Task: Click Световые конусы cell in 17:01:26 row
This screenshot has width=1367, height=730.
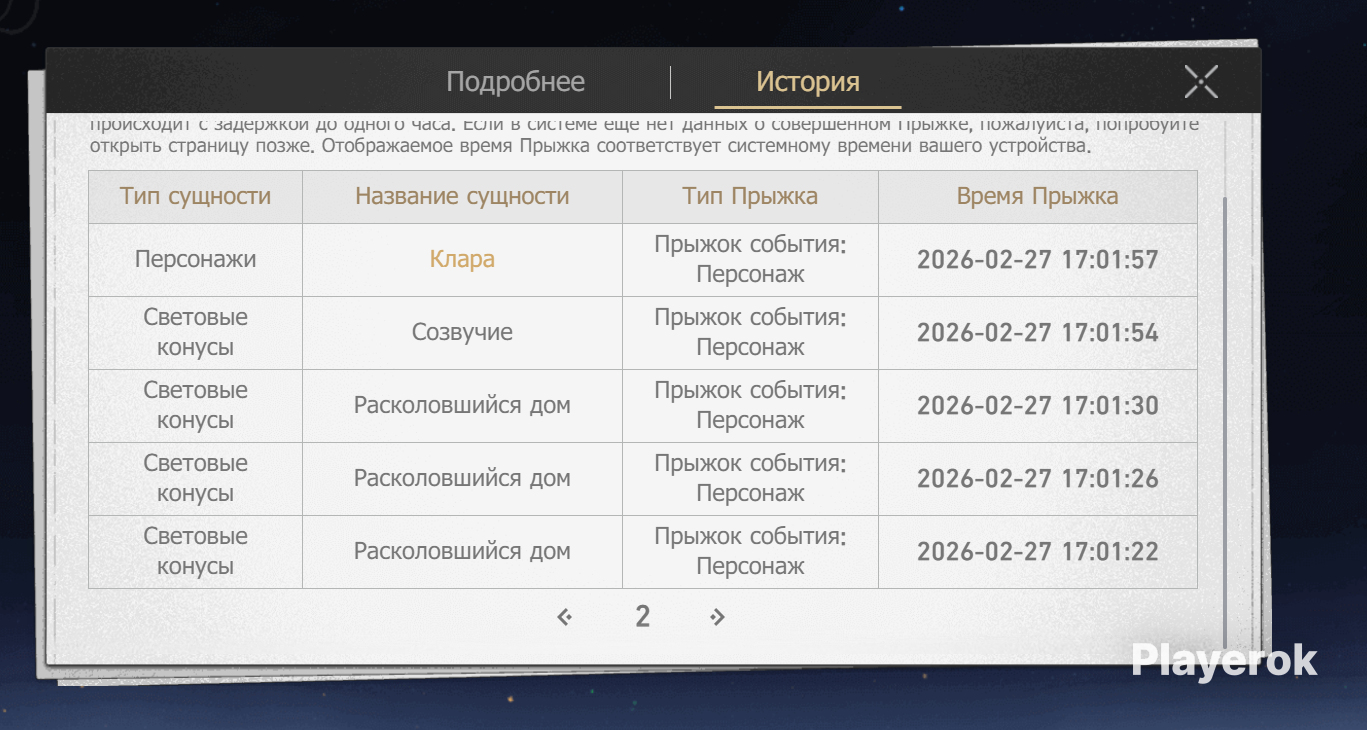Action: 195,478
